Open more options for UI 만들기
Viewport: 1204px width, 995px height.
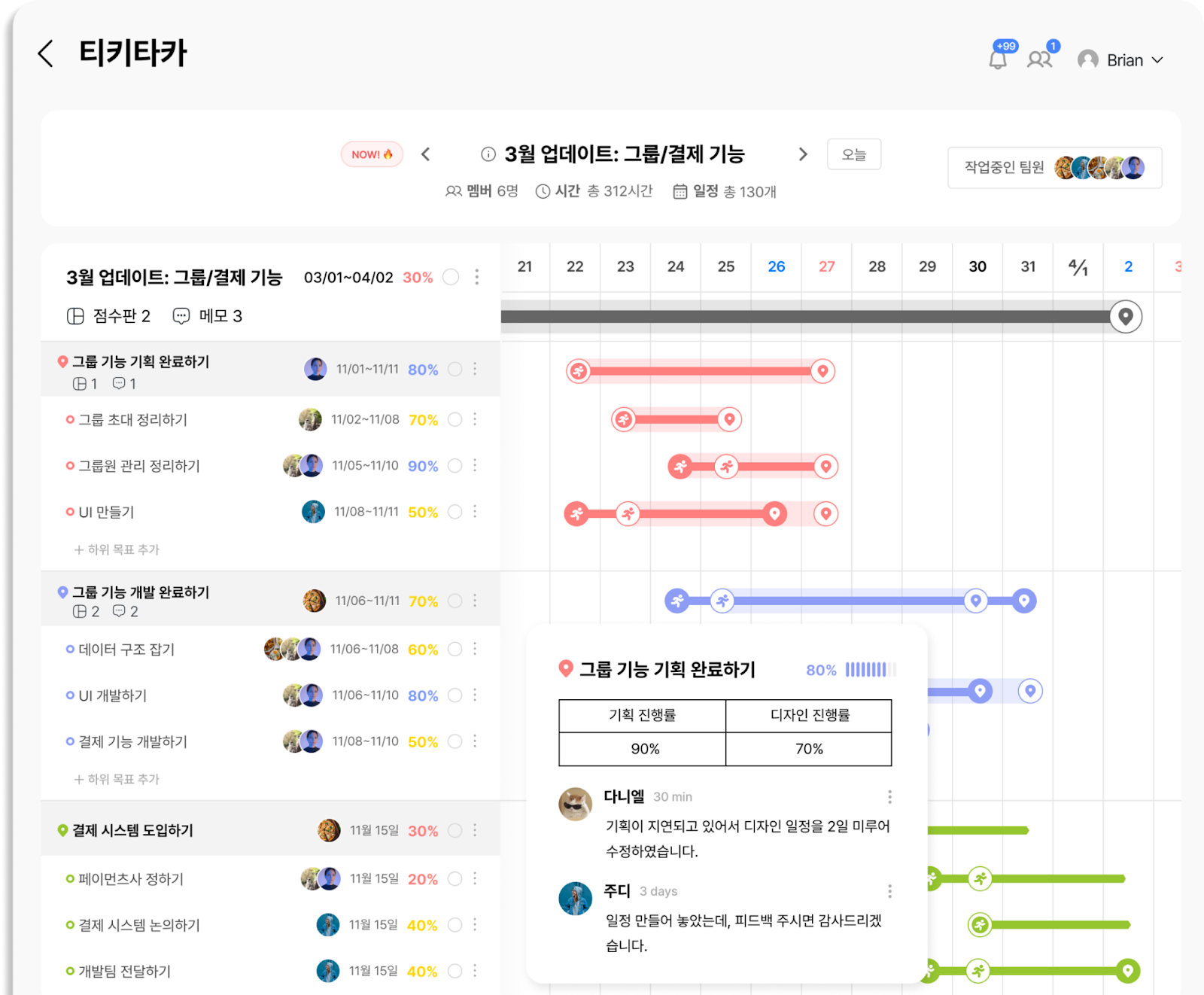pyautogui.click(x=475, y=512)
